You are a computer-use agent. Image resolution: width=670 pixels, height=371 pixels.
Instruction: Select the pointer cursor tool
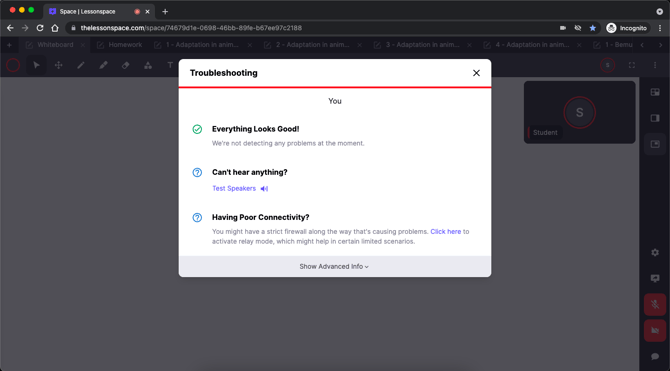[x=36, y=65]
